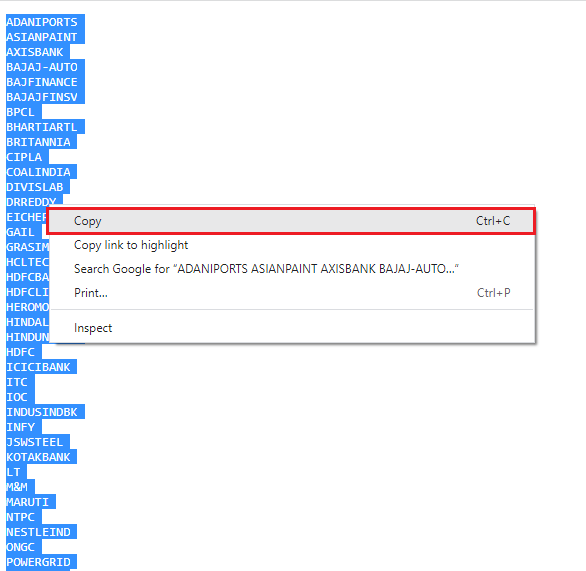The height and width of the screenshot is (571, 586).
Task: Click the AXISBANK text line
Action: coord(35,52)
